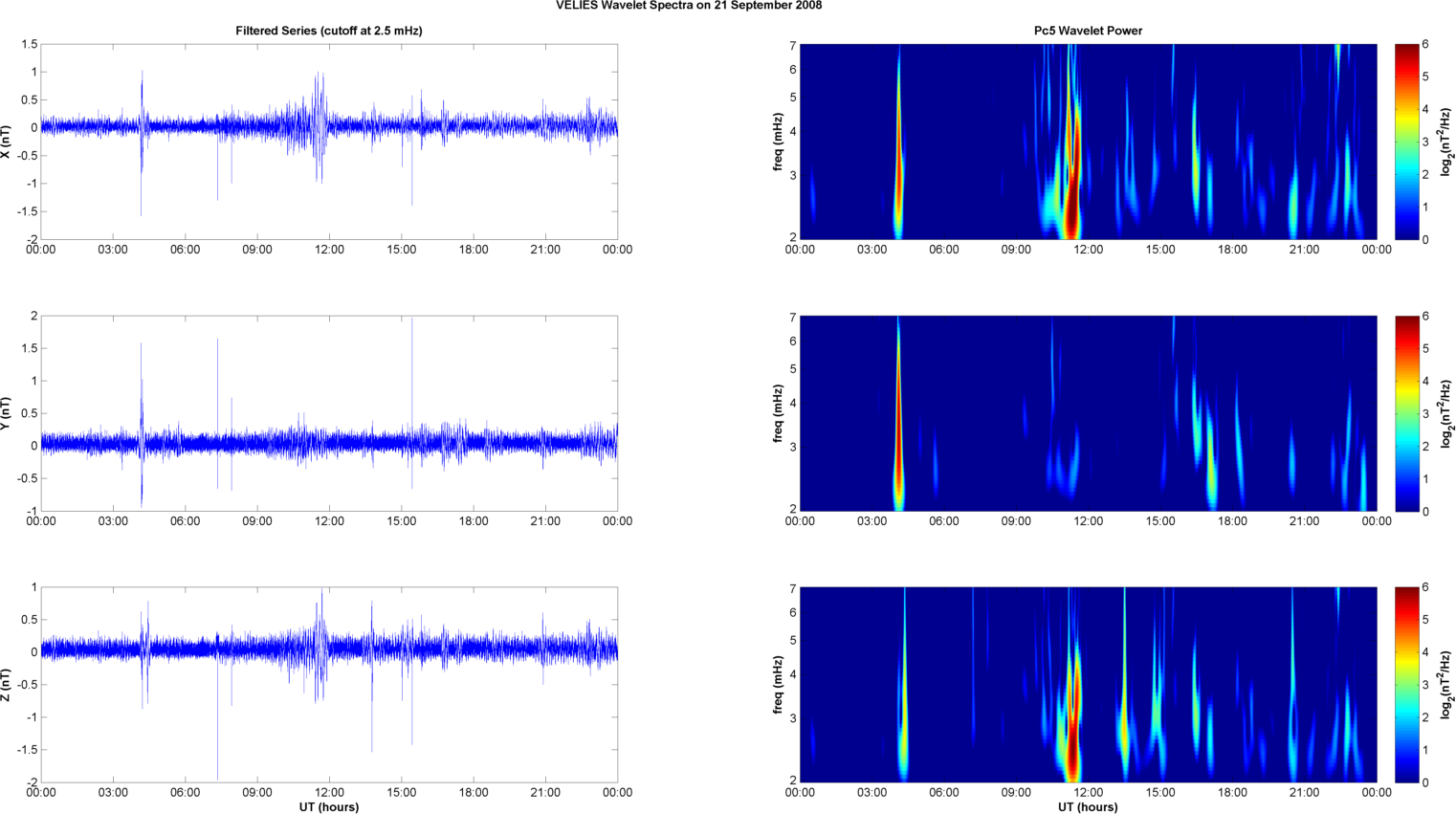Image resolution: width=1456 pixels, height=814 pixels.
Task: Click freq (mHz) label of middle spectrogram
Action: click(778, 414)
